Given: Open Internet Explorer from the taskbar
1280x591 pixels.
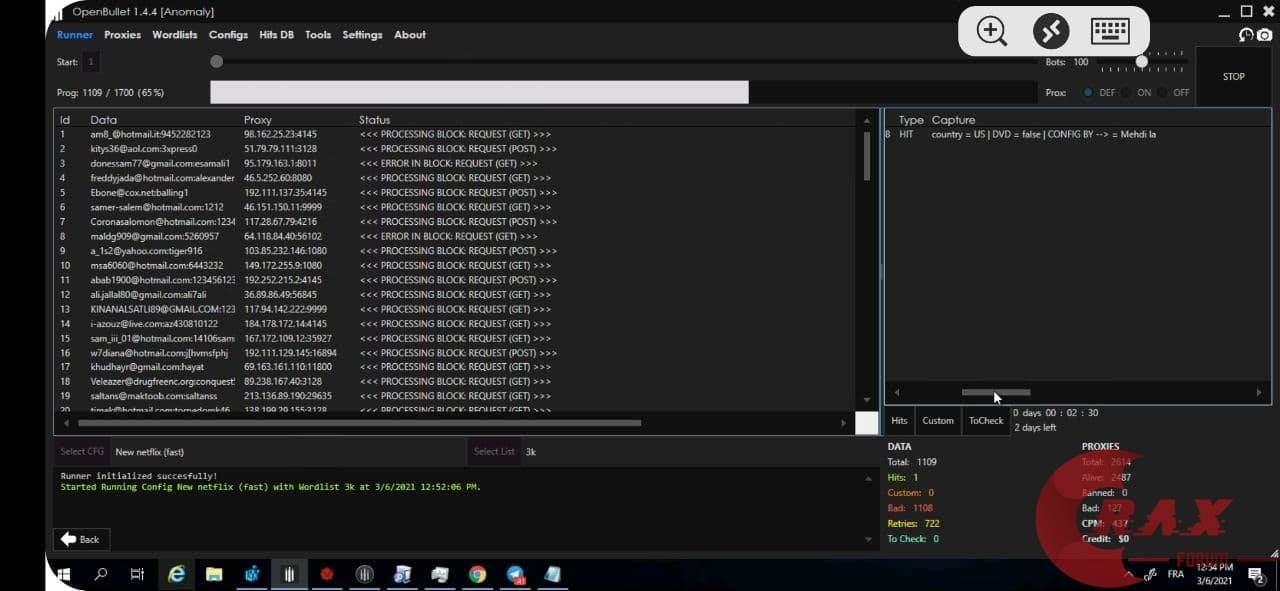Looking at the screenshot, I should point(177,574).
